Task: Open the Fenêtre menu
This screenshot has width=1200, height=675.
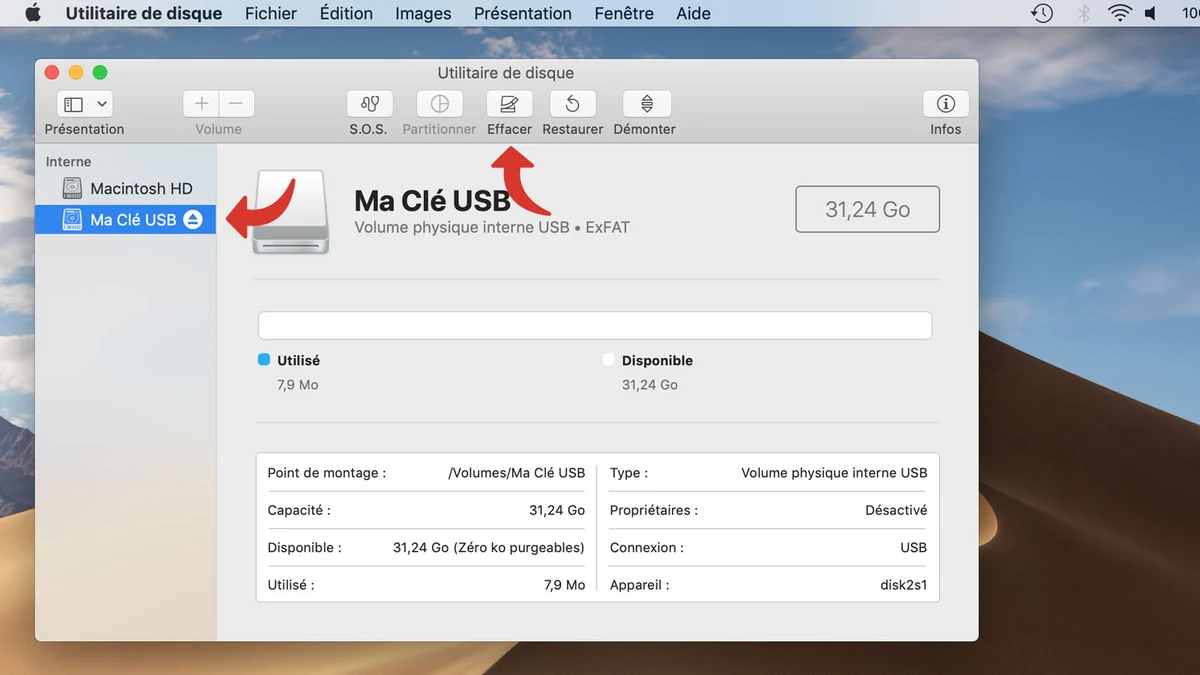Action: tap(624, 13)
